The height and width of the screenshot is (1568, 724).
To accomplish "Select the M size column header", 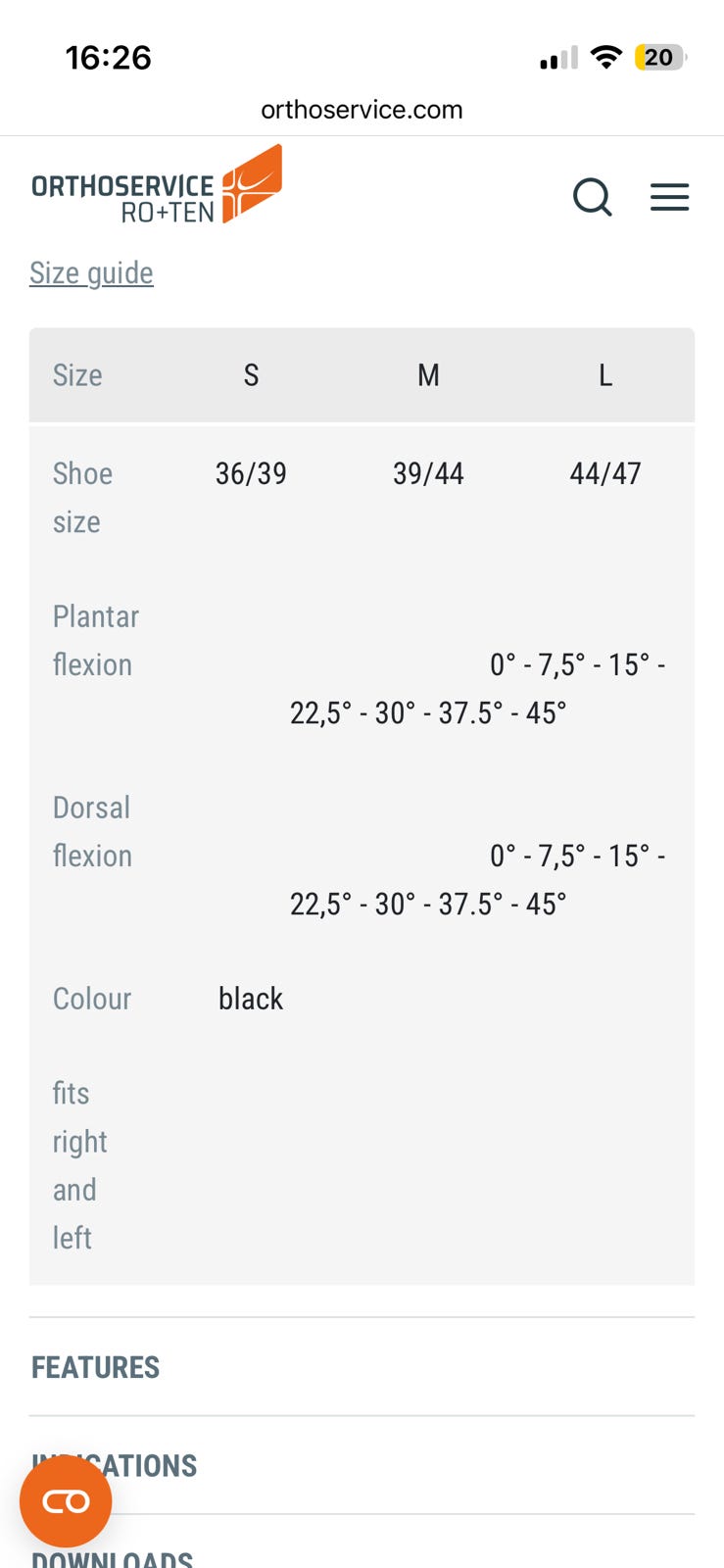I will pyautogui.click(x=428, y=375).
